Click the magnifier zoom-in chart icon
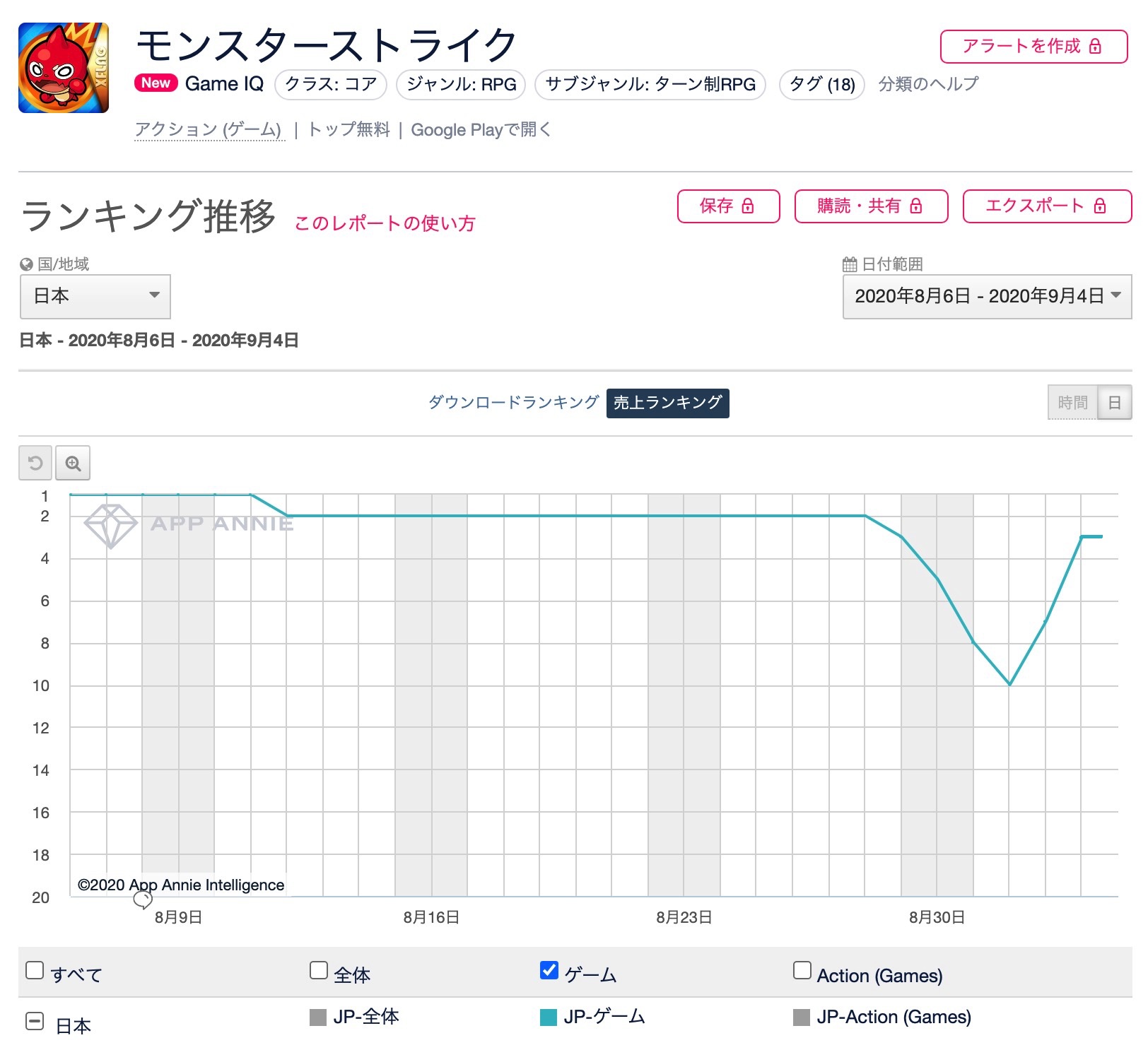 tap(73, 464)
